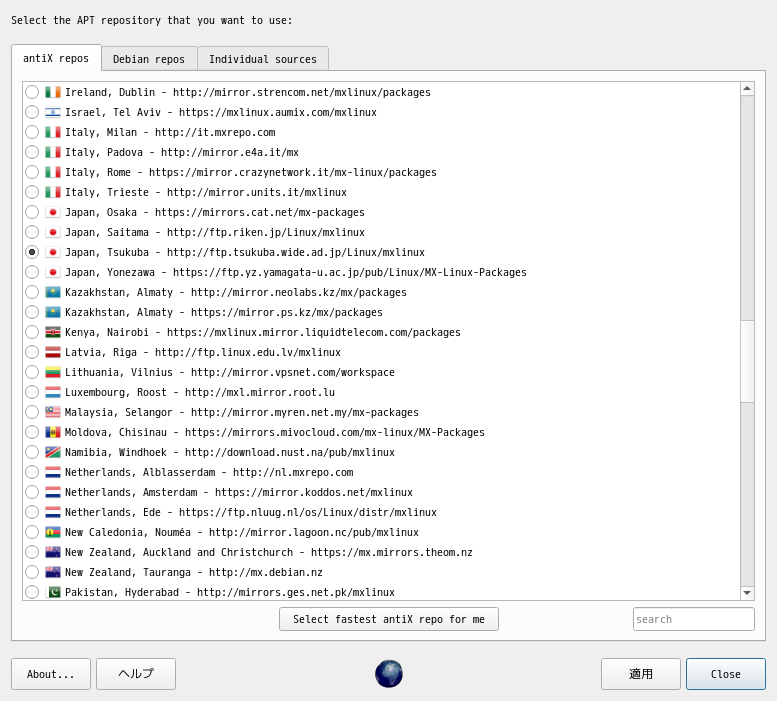Click the Kenya flag icon beside Nairobi
Viewport: 777px width, 701px height.
[53, 332]
